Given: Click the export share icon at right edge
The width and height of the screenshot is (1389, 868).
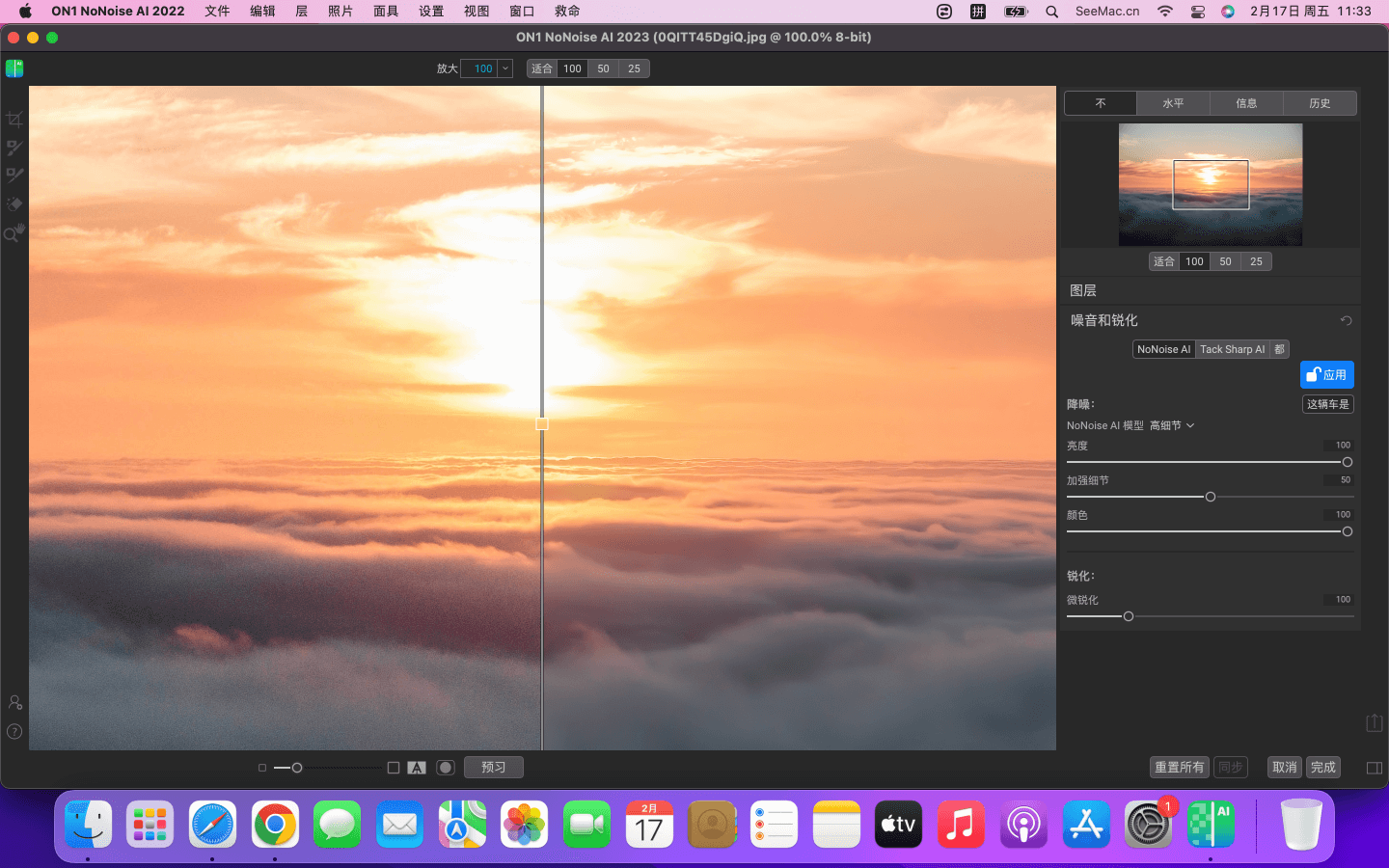Looking at the screenshot, I should coord(1375,722).
